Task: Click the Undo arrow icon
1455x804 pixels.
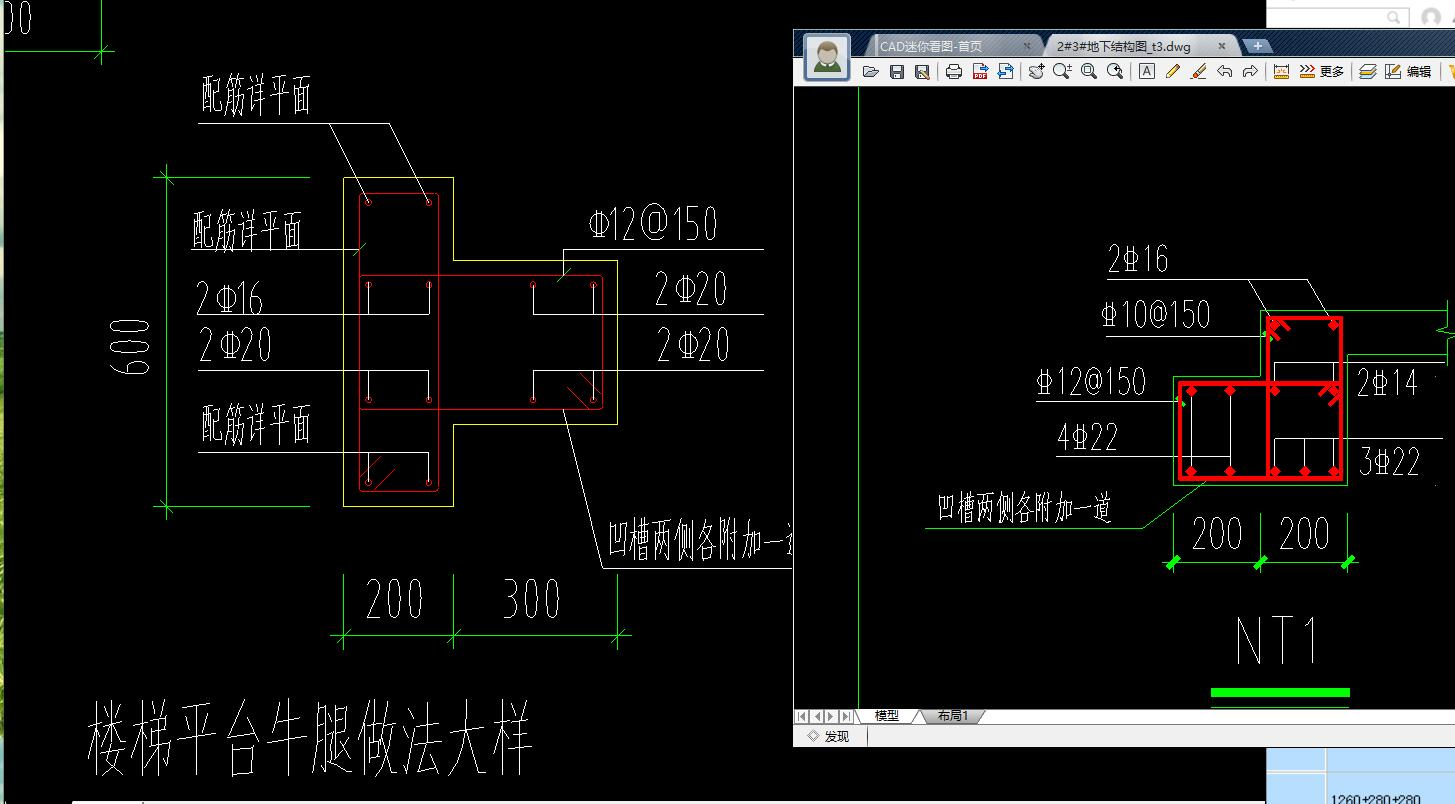Action: (x=1225, y=71)
